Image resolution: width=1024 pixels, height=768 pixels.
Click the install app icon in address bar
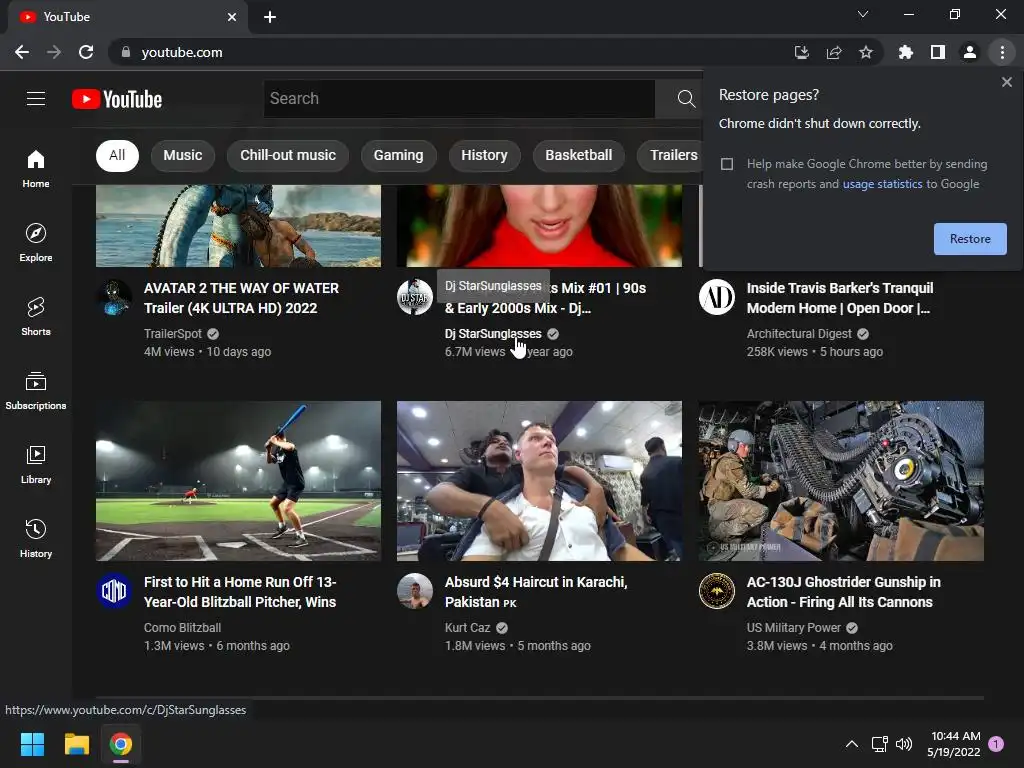(801, 52)
